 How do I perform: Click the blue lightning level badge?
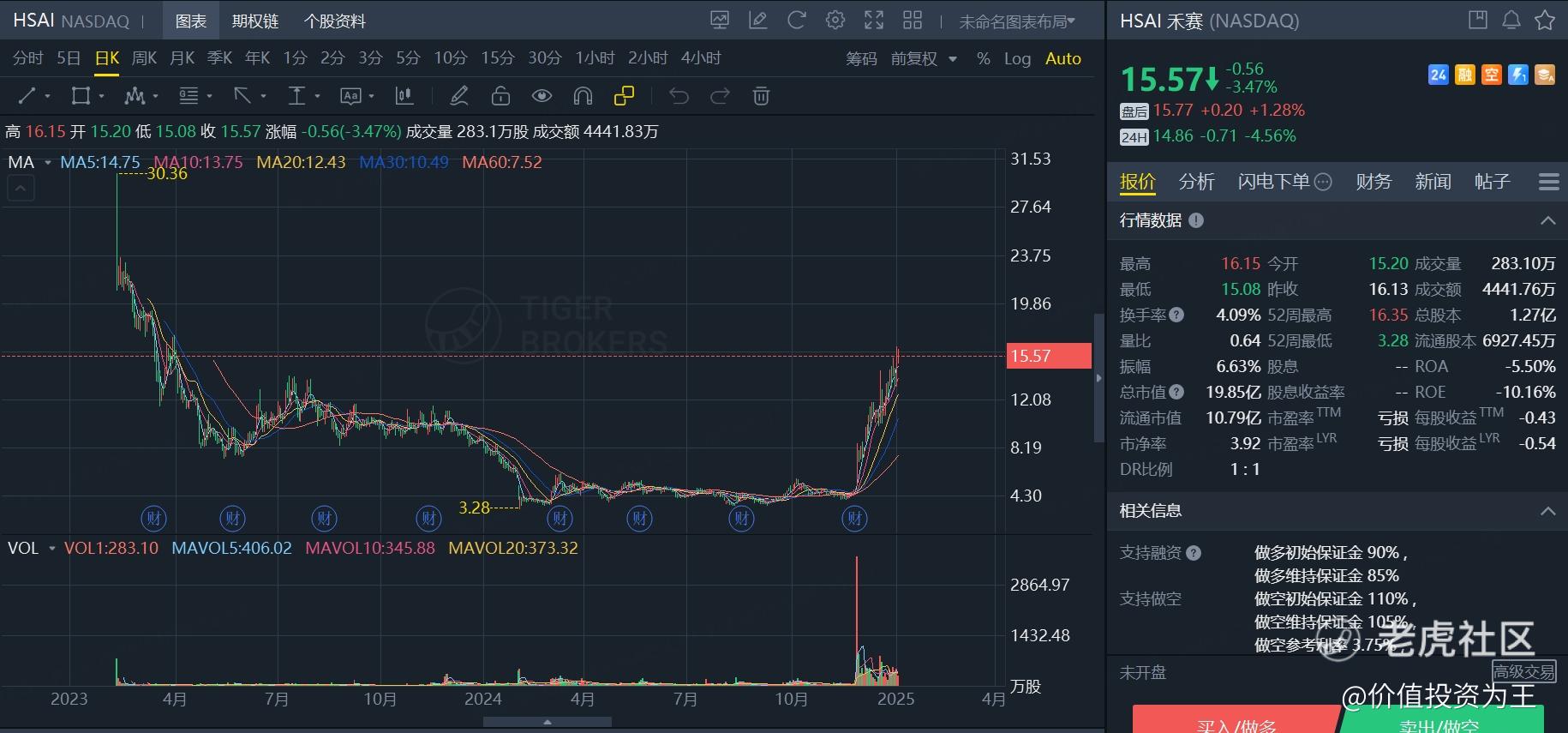click(1518, 75)
